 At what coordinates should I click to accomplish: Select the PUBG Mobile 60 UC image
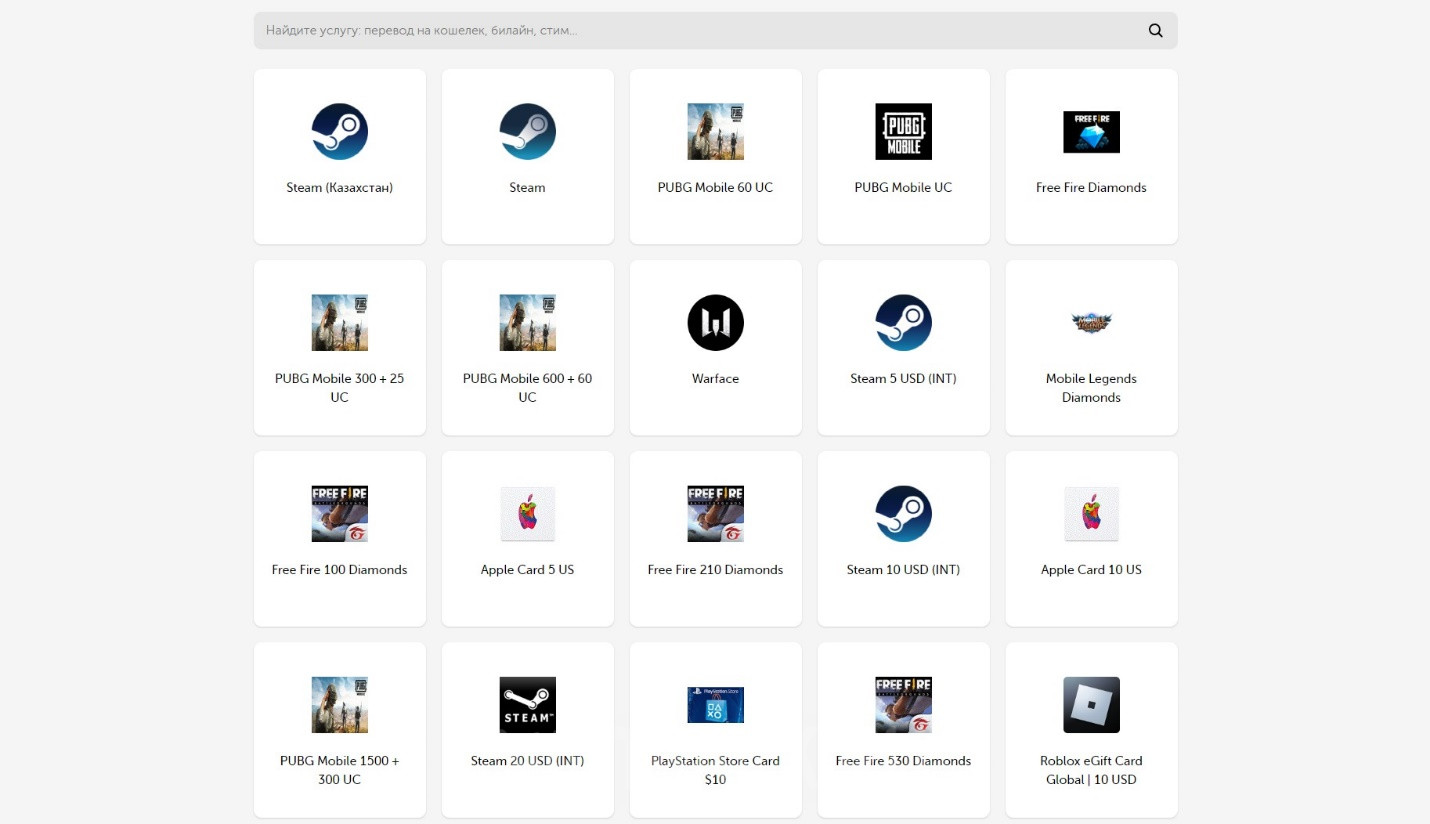pos(716,132)
